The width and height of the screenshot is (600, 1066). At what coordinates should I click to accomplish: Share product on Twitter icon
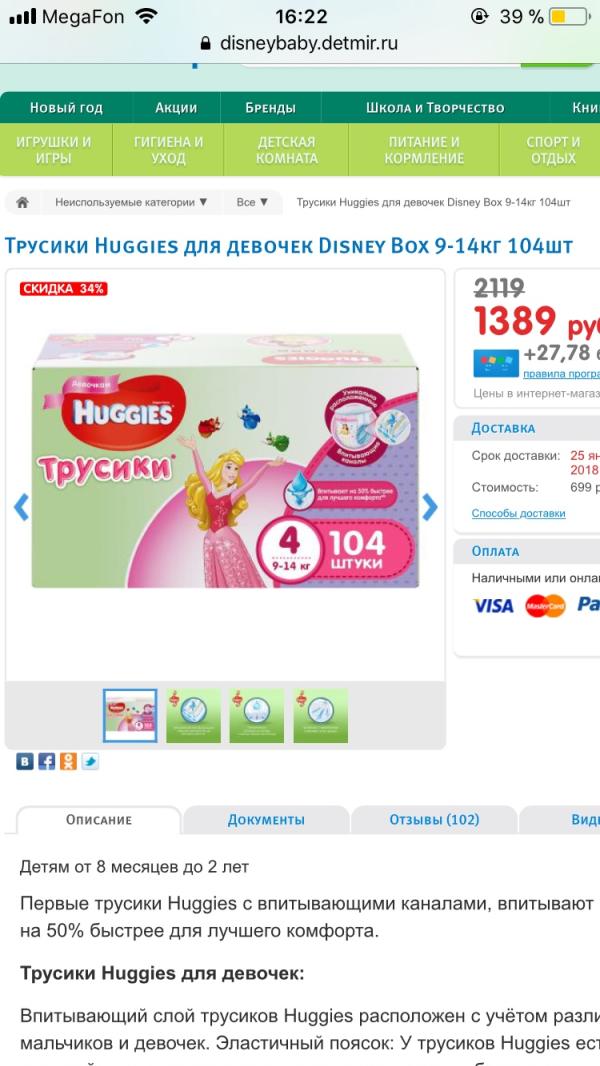pyautogui.click(x=90, y=761)
